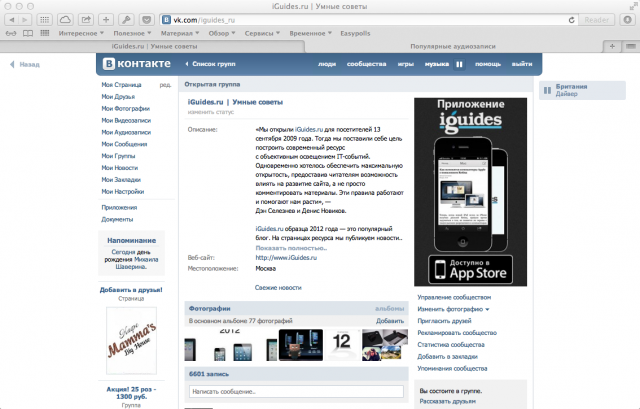
Task: Open new tab with plus button
Action: point(612,47)
